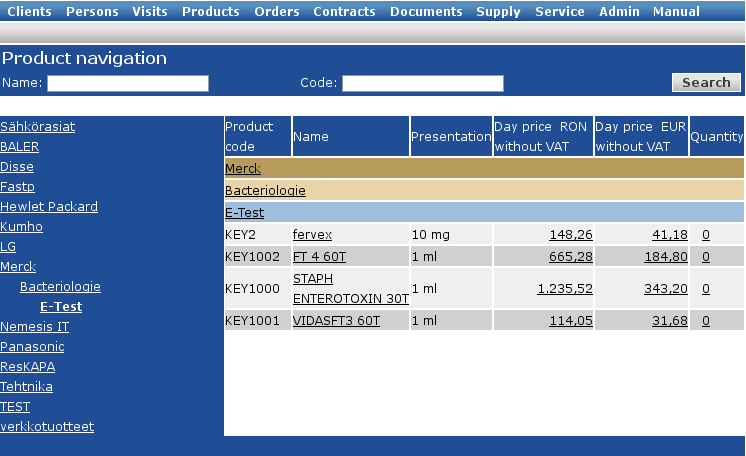Select Disse in the category tree
Image resolution: width=746 pixels, height=456 pixels.
click(x=17, y=167)
